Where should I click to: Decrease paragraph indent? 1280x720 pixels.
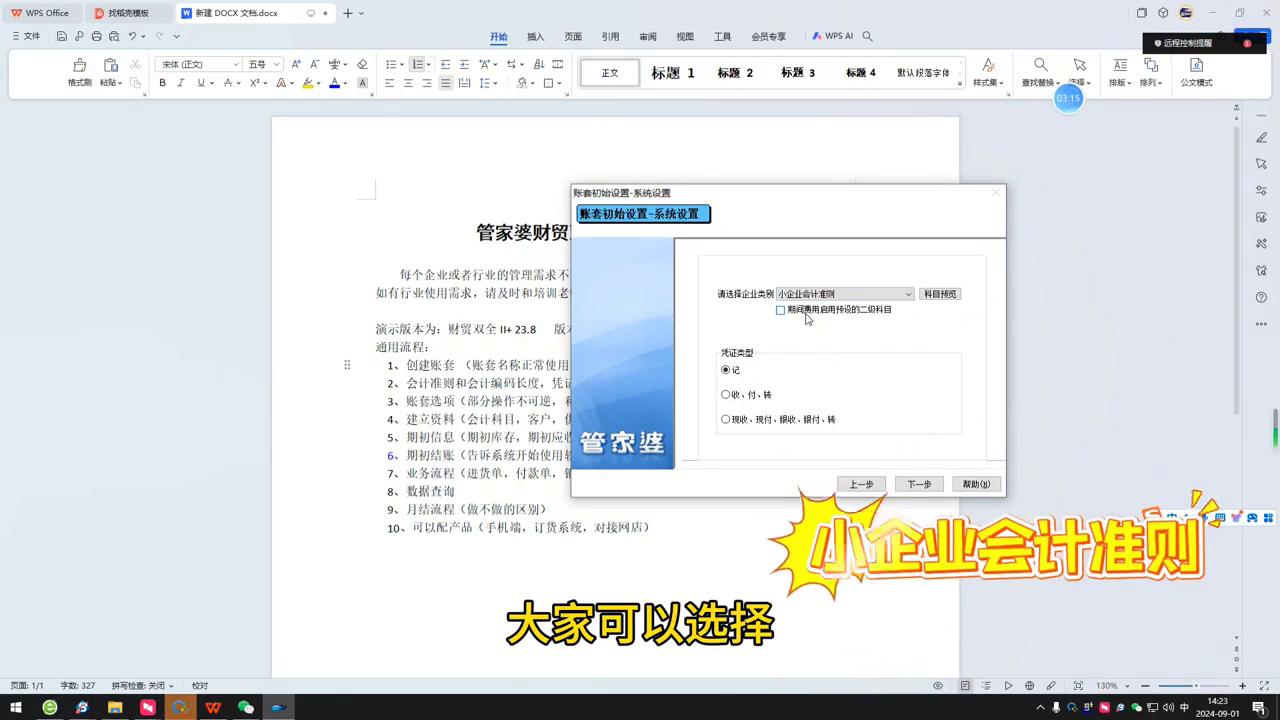(x=446, y=64)
